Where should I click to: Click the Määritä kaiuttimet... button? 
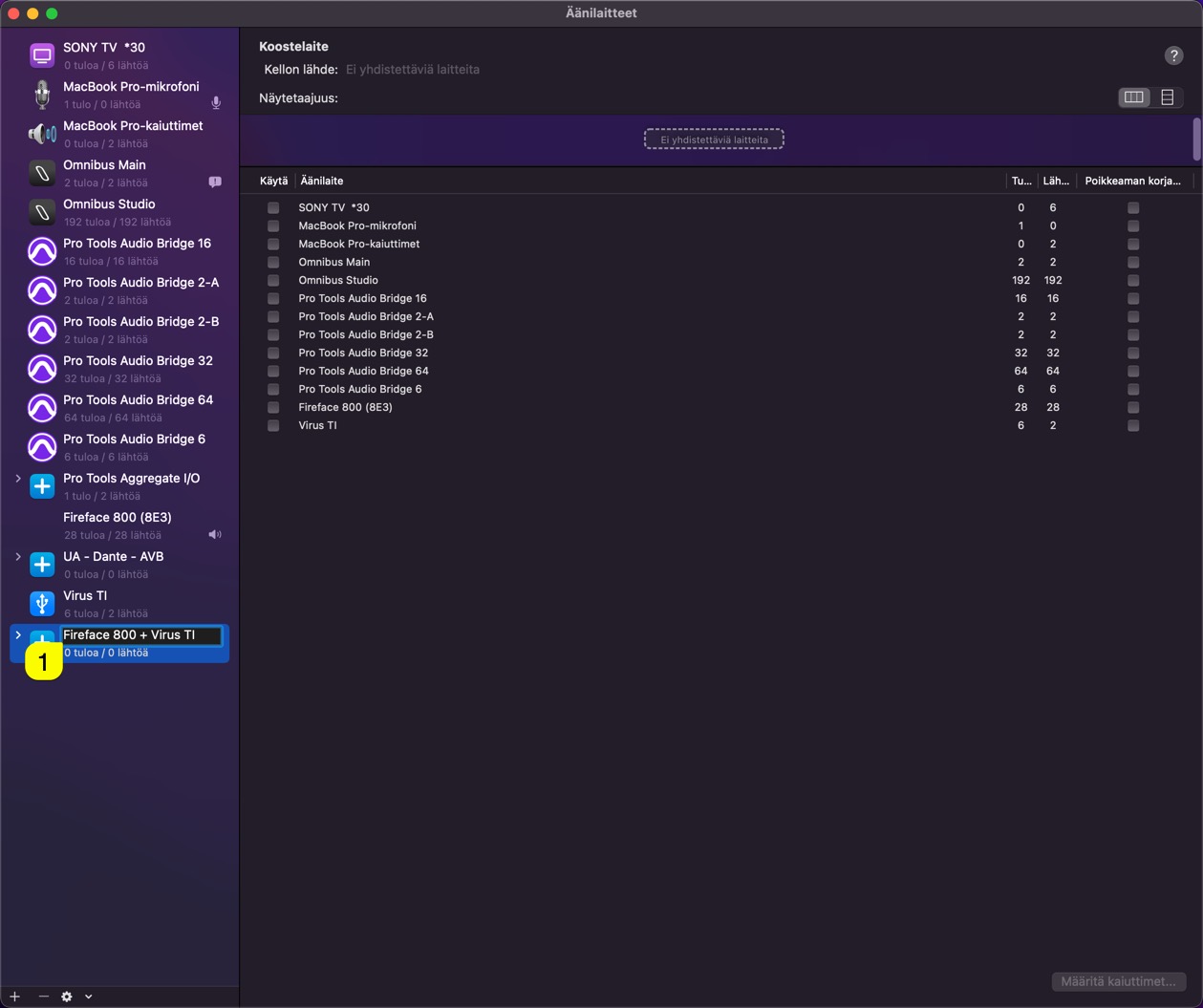click(x=1118, y=981)
